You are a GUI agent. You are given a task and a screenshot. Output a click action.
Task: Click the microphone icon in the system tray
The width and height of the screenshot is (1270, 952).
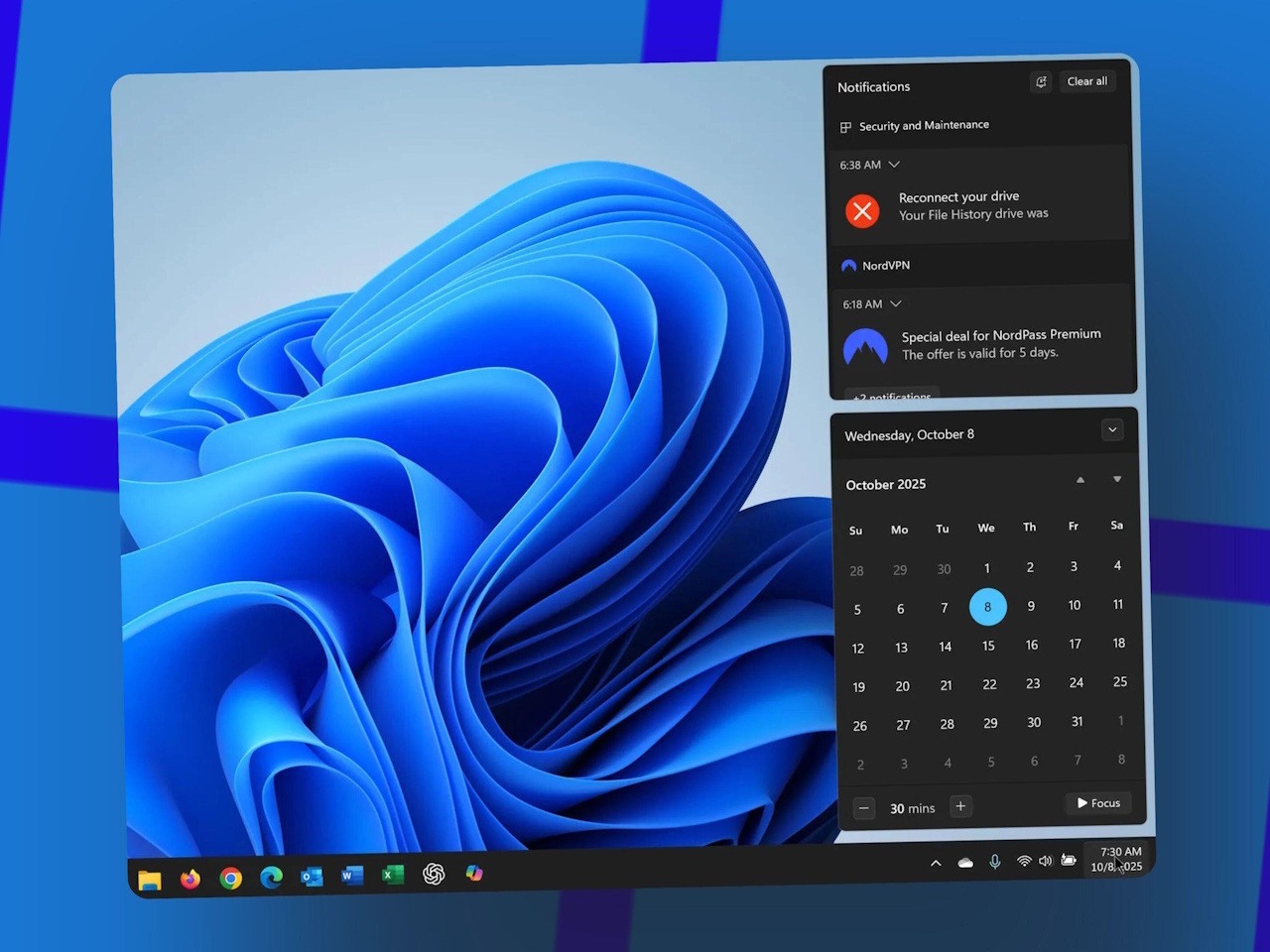995,862
